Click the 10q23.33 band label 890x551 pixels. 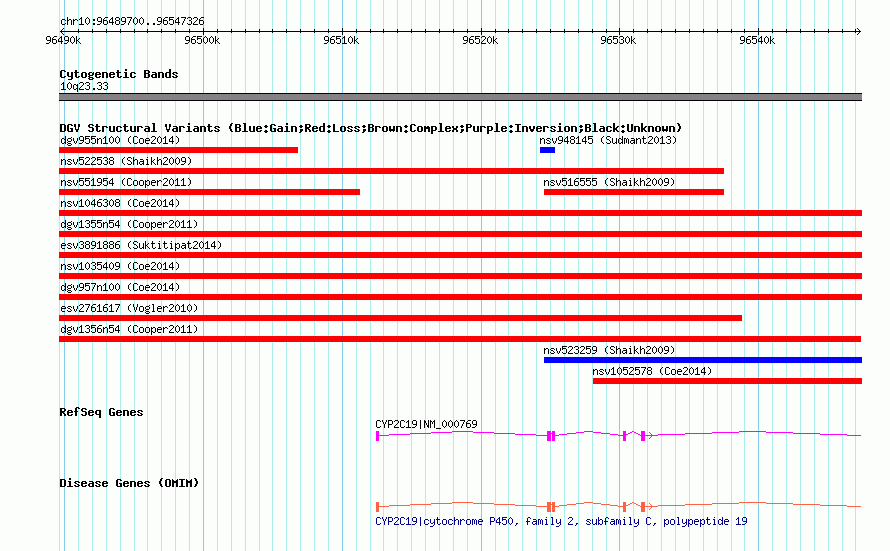(x=84, y=86)
